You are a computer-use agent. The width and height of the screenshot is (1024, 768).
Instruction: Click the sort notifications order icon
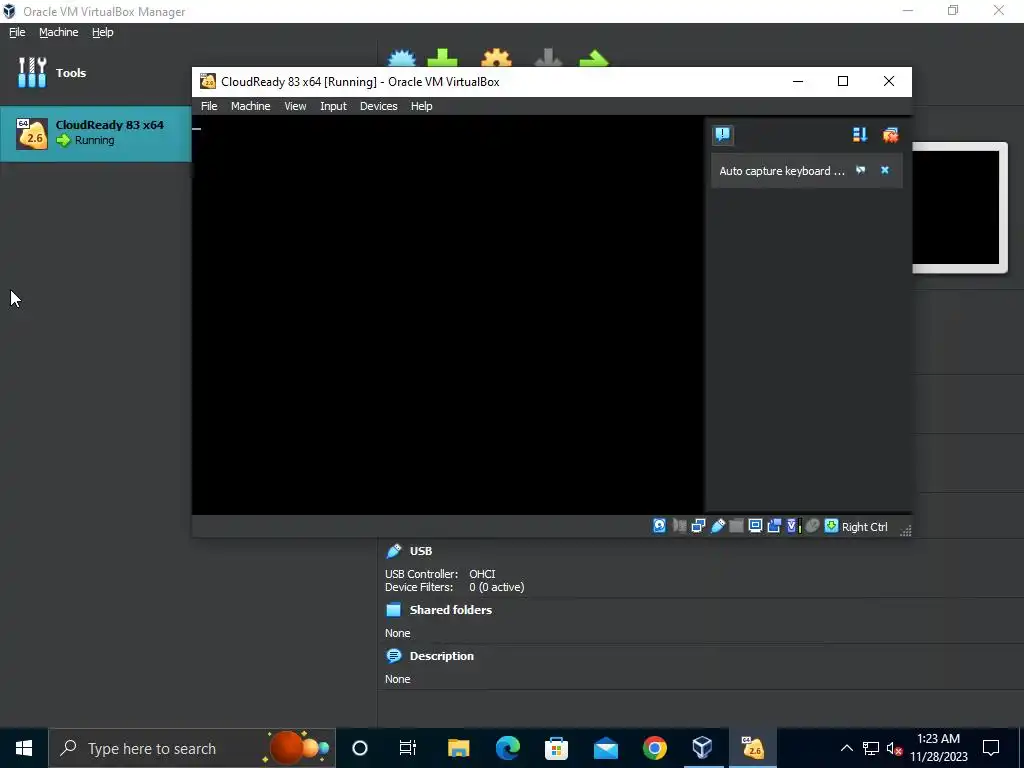coord(859,135)
